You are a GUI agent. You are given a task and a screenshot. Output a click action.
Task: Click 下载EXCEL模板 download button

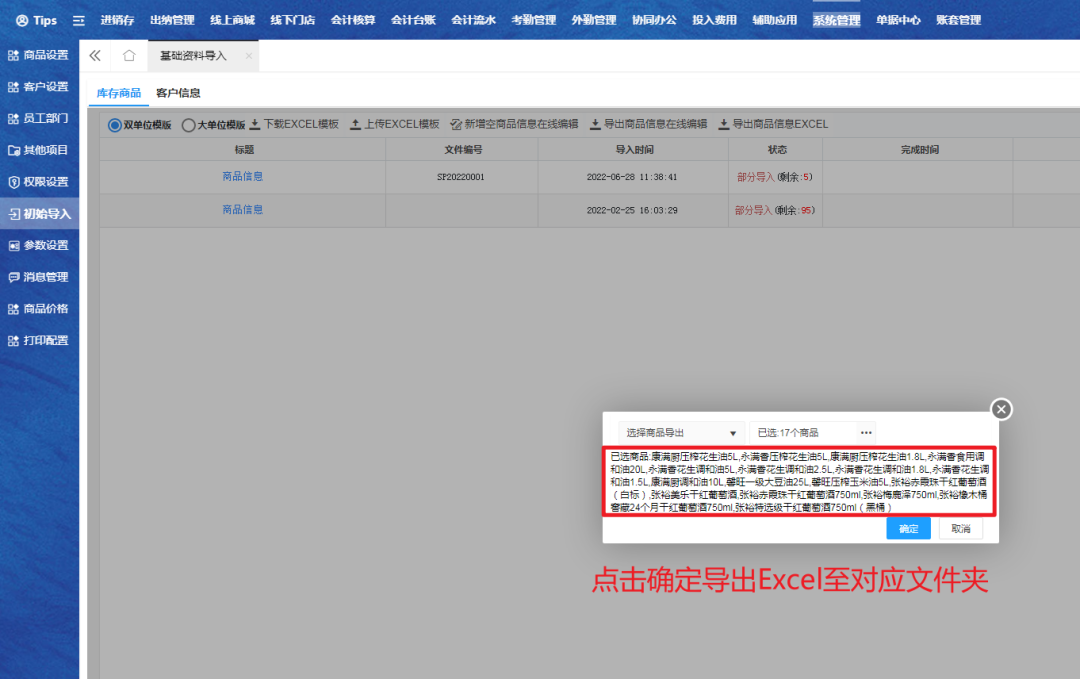pos(294,125)
